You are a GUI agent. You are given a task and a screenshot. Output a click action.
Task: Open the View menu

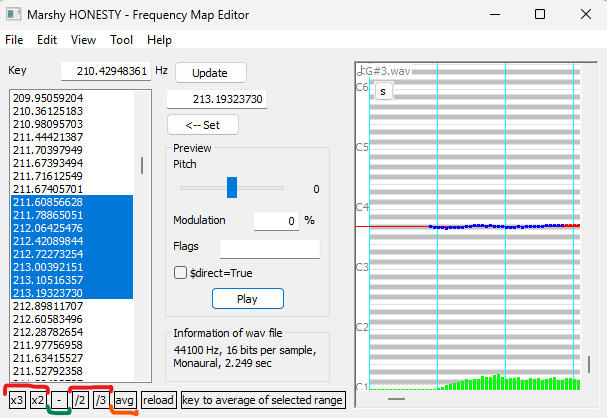pyautogui.click(x=84, y=40)
